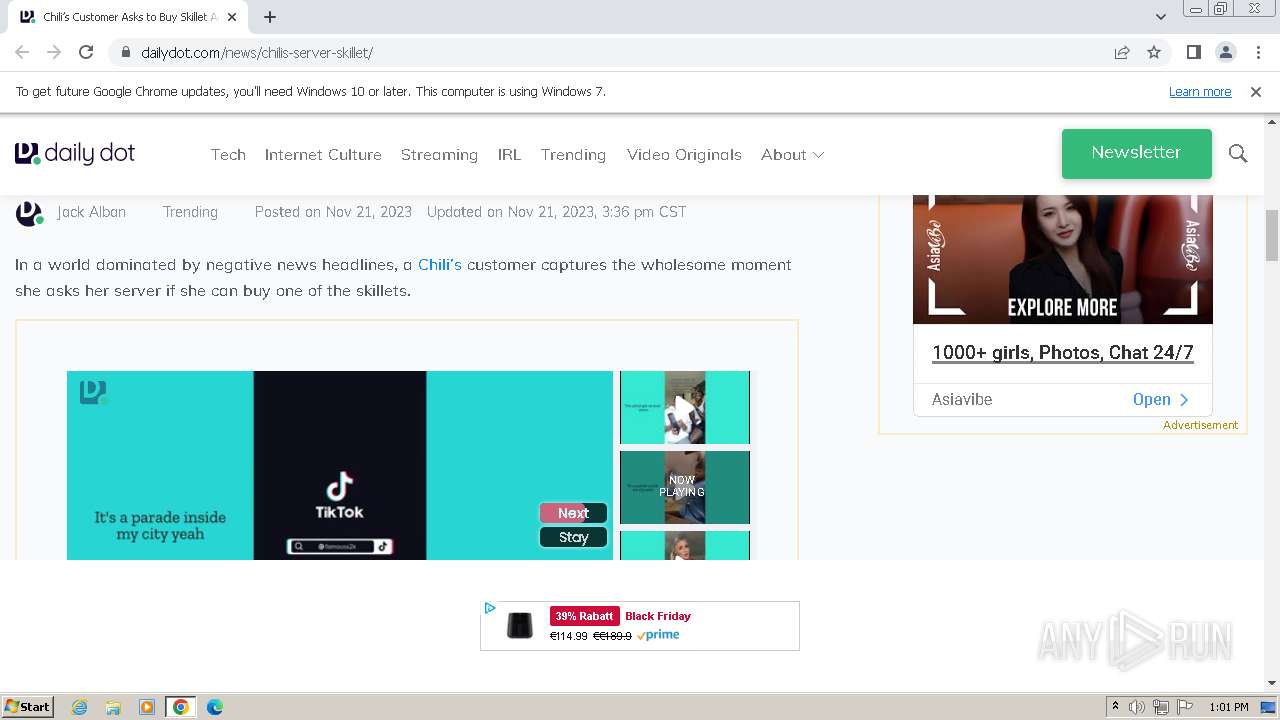This screenshot has width=1280, height=720.
Task: Show hidden tray icons arrow
Action: coord(1115,707)
